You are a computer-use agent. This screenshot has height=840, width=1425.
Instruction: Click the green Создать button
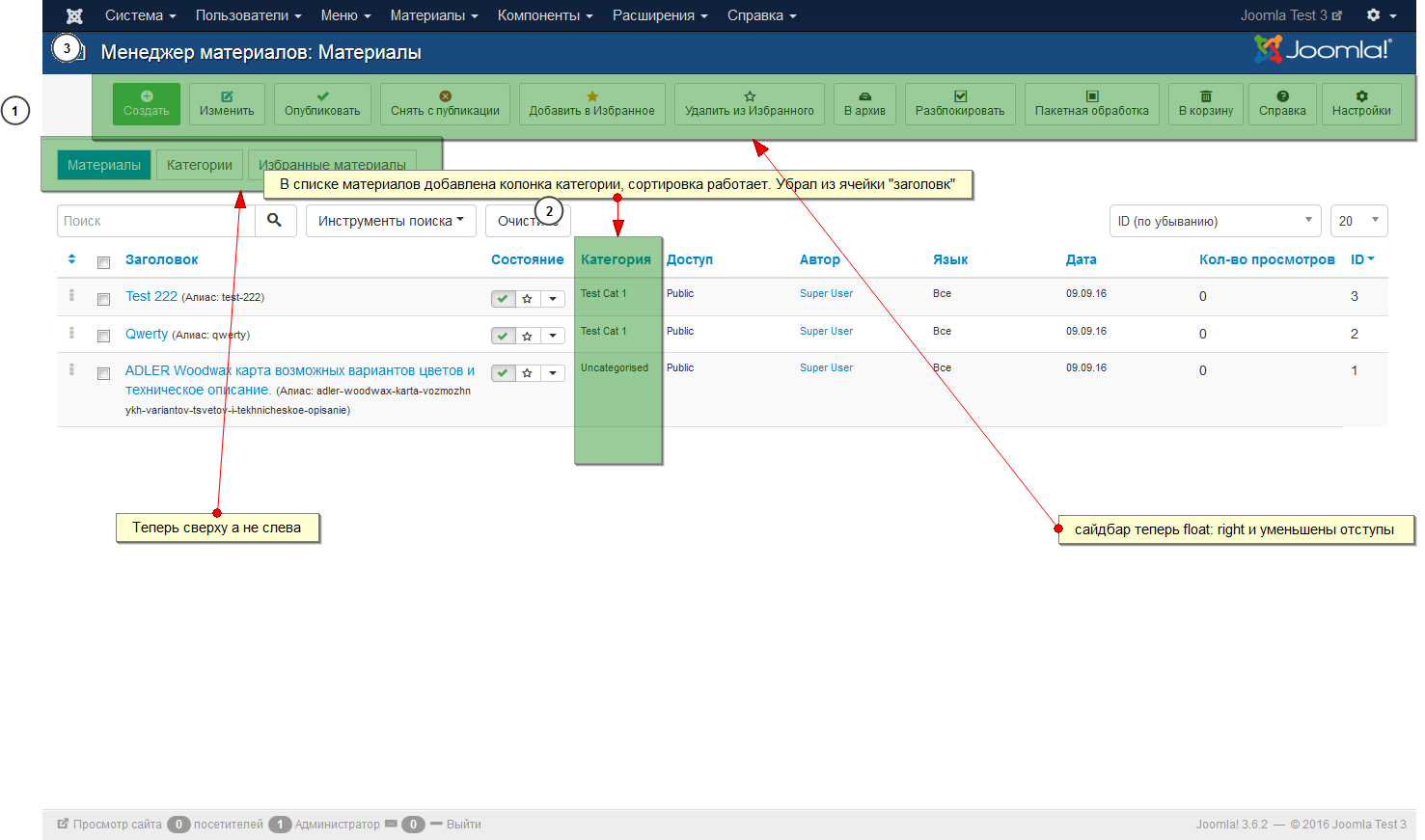click(147, 104)
